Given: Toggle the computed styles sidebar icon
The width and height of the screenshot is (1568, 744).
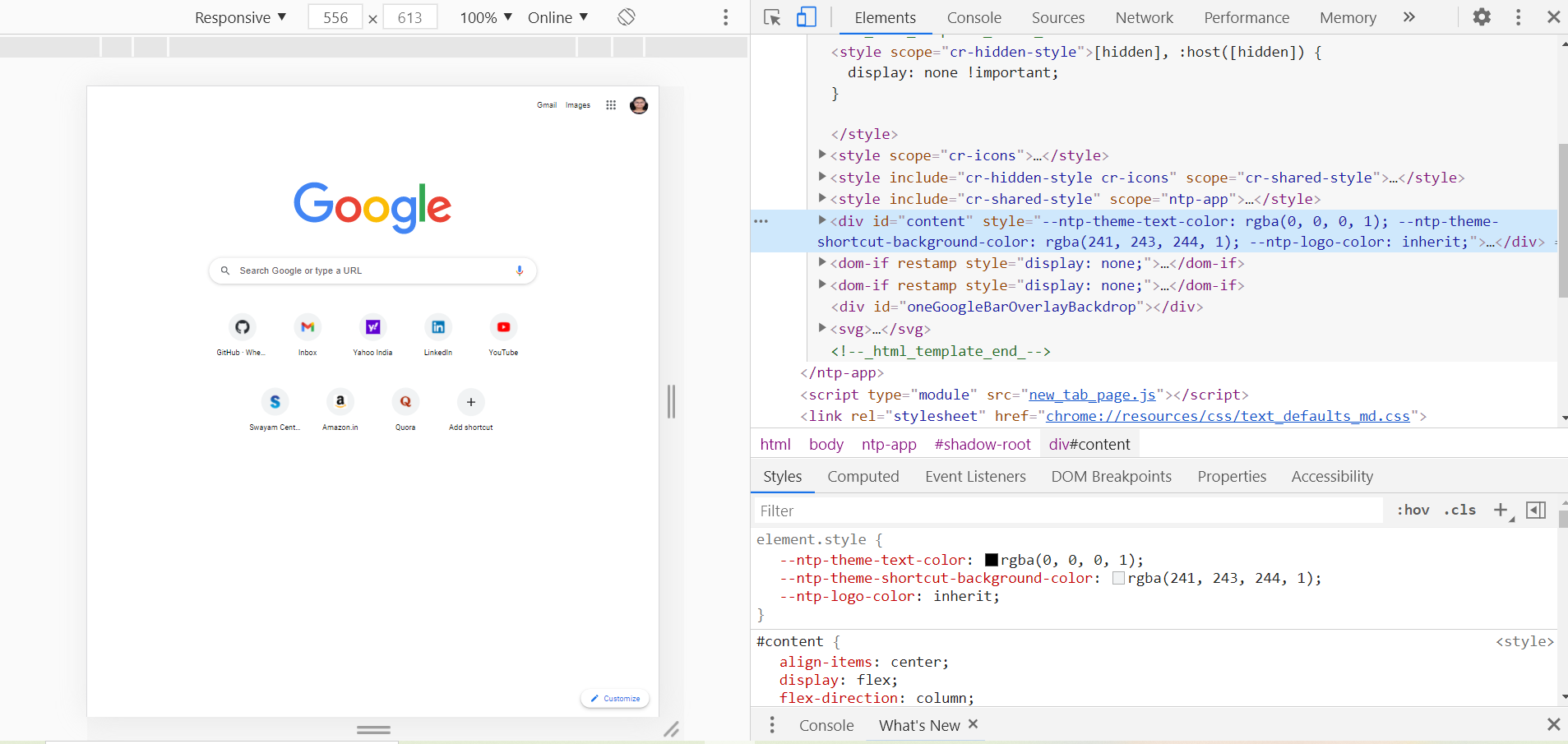Looking at the screenshot, I should [1535, 511].
